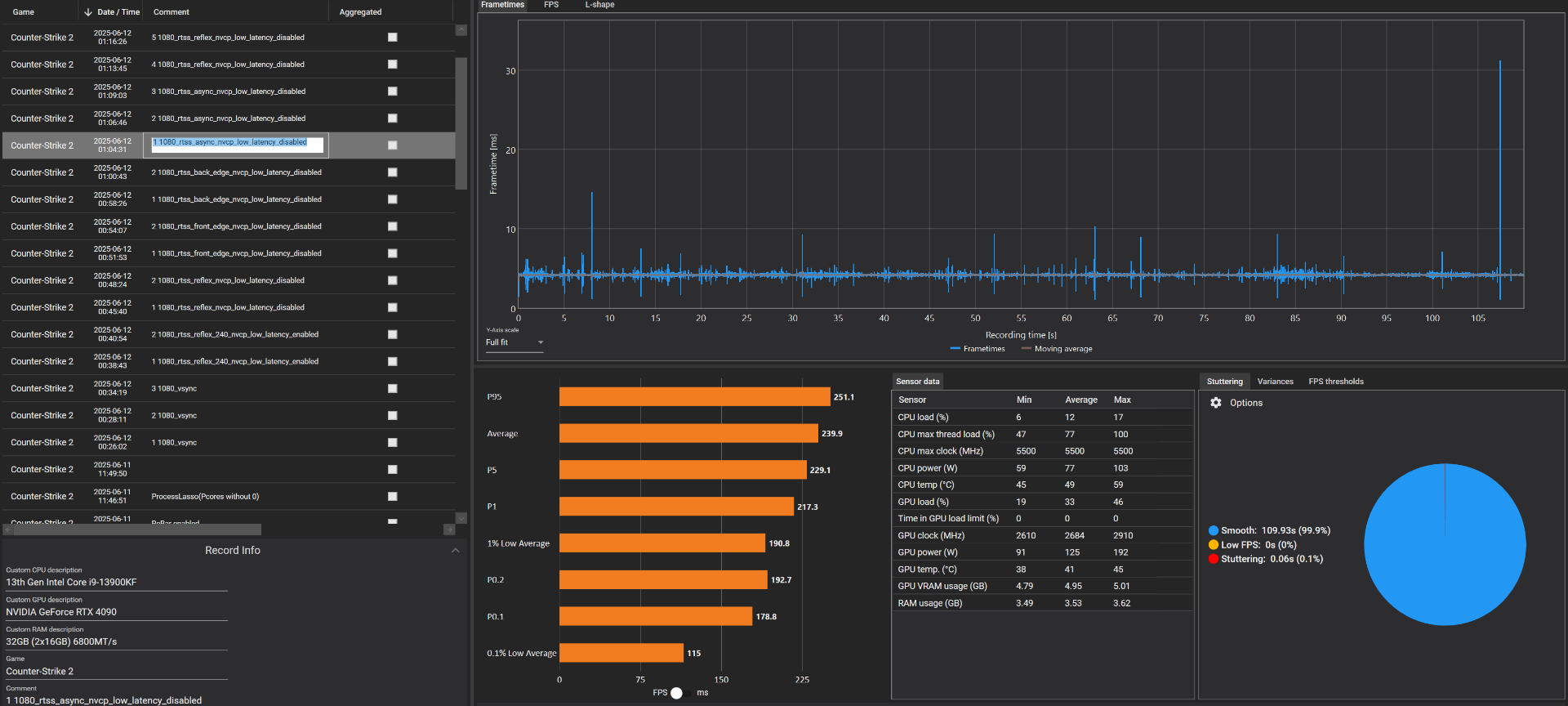Viewport: 1568px width, 706px height.
Task: Select record 2 1080_rtss_reflex_240_nvcp_low_latency_enabled
Action: [229, 334]
